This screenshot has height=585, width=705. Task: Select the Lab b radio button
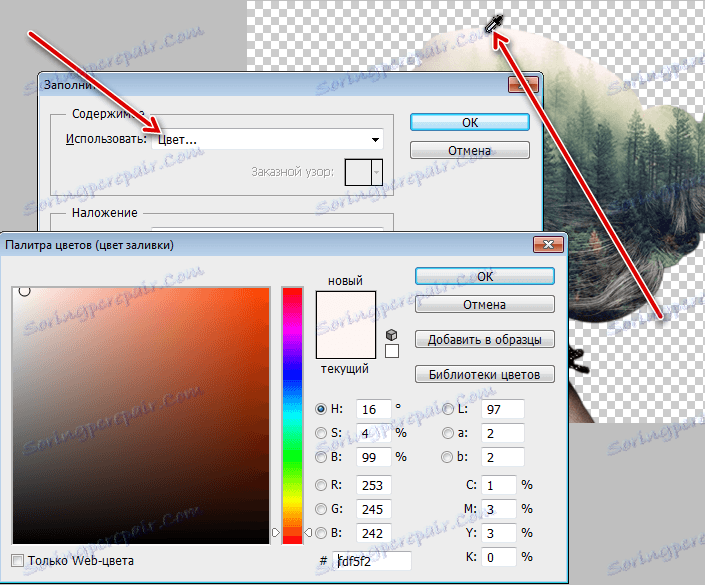point(447,457)
